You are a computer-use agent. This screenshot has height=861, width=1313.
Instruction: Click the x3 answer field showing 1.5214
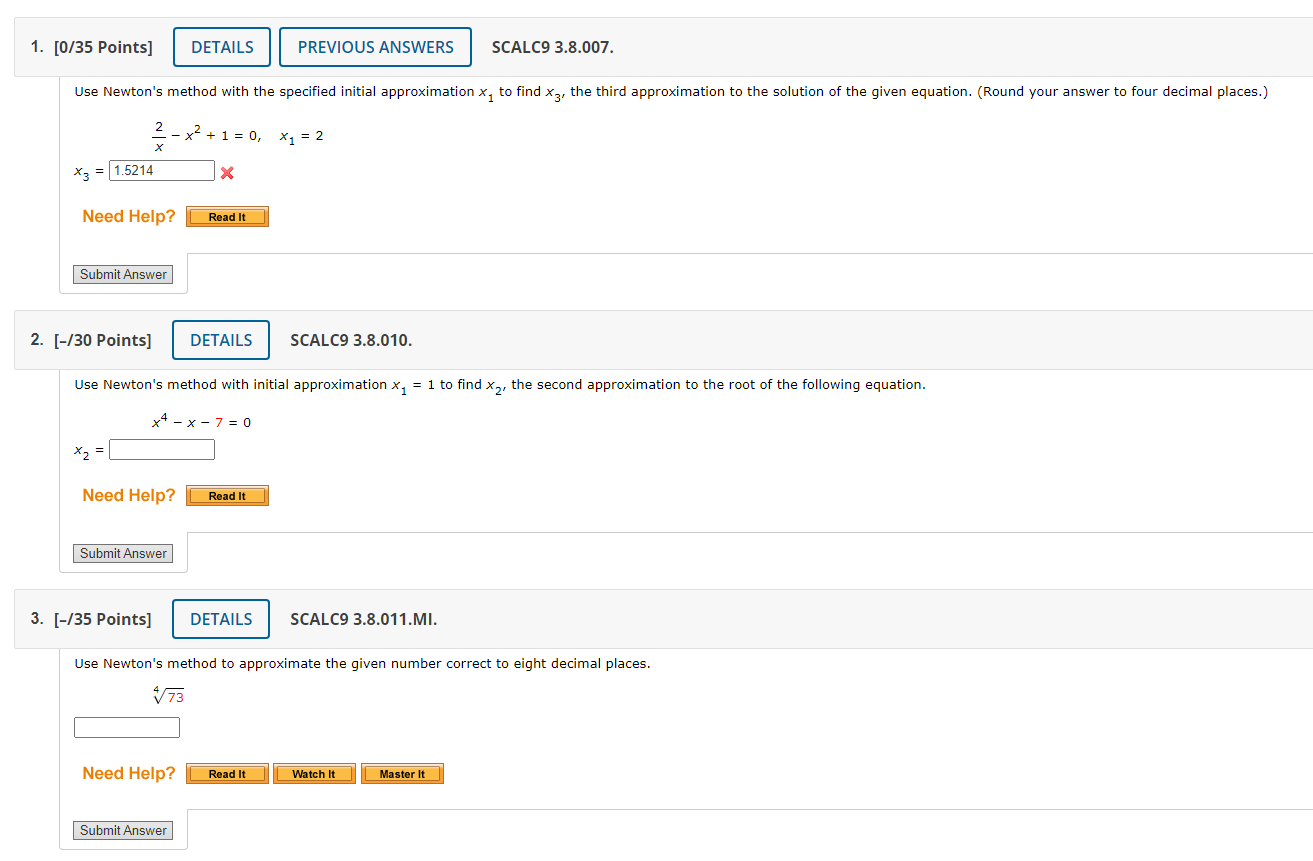coord(161,170)
